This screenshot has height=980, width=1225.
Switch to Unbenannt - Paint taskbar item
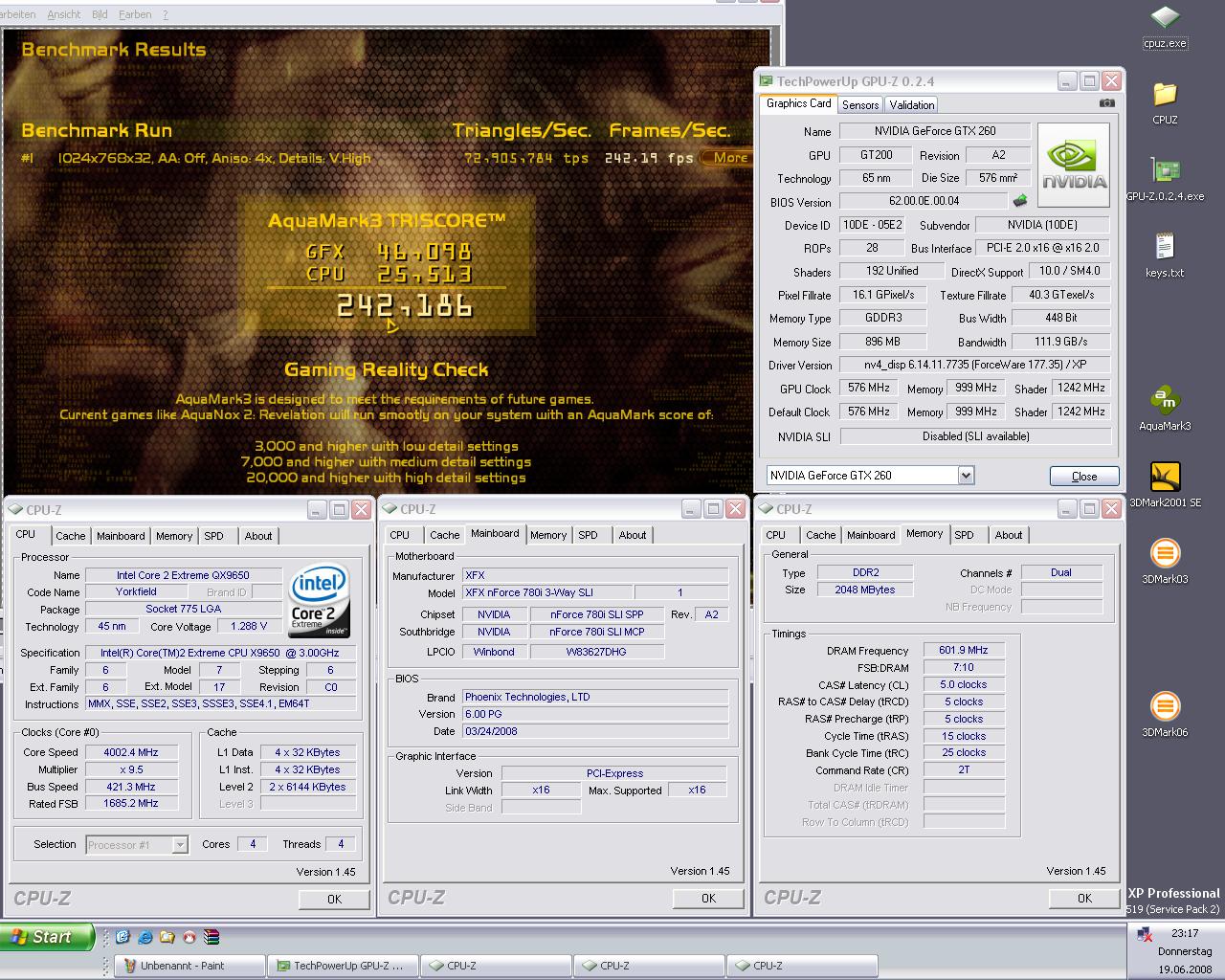tap(189, 966)
